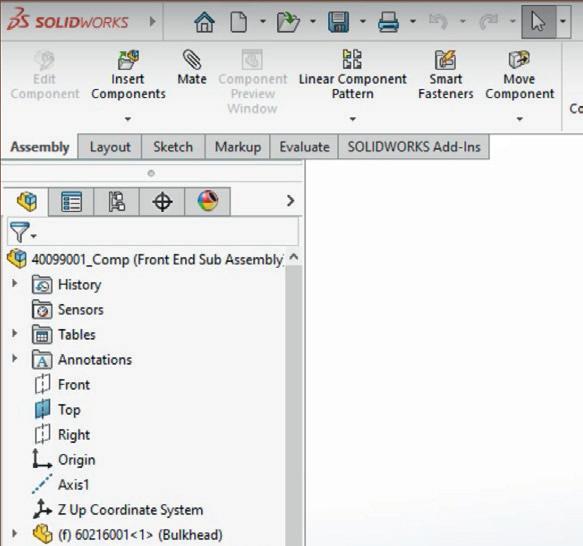Select the Sensors folder in tree
This screenshot has height=546, width=583.
pos(68,309)
